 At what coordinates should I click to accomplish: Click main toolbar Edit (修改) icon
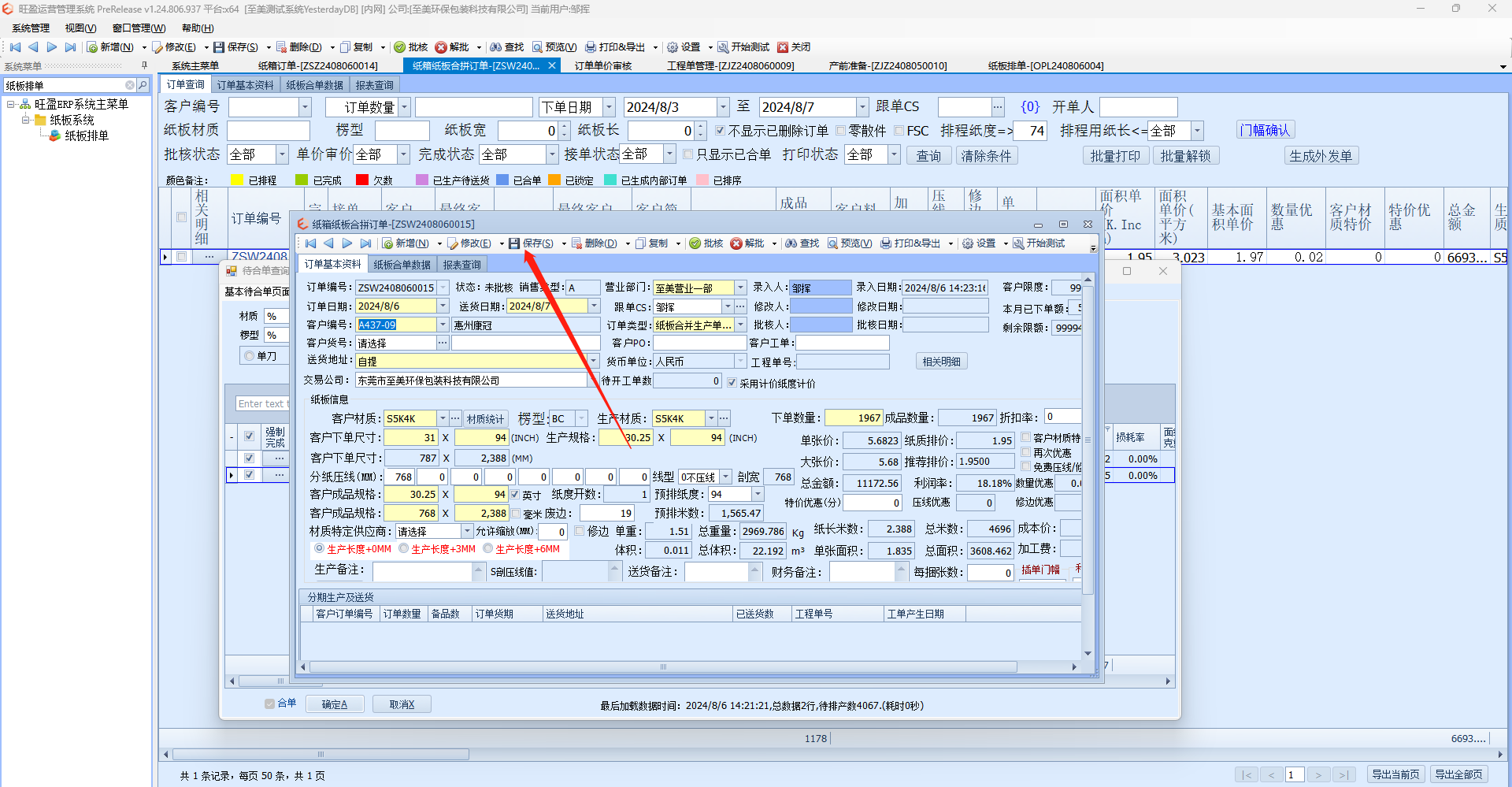click(x=157, y=47)
